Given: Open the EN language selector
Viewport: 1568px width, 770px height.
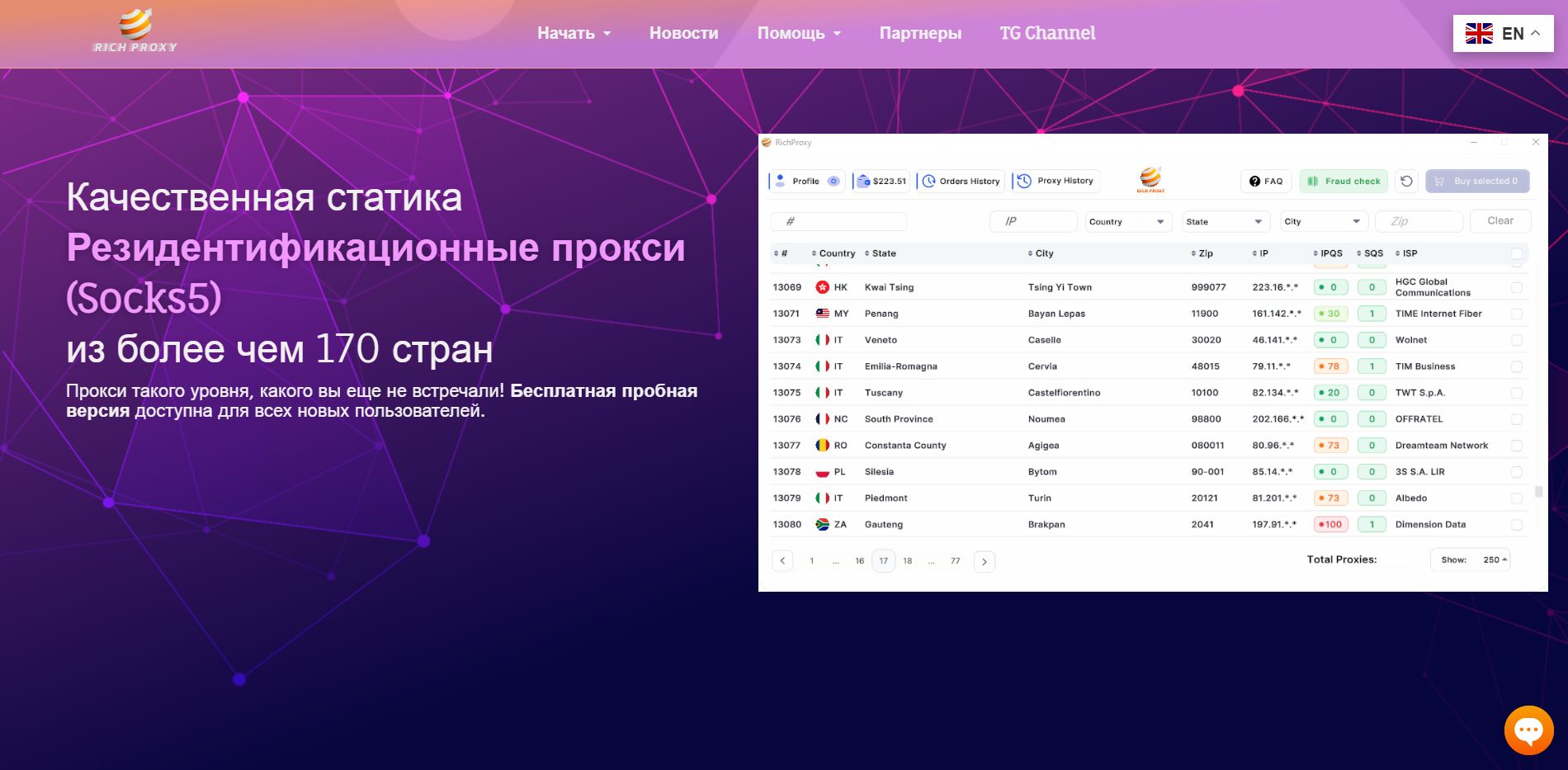Looking at the screenshot, I should (x=1503, y=34).
